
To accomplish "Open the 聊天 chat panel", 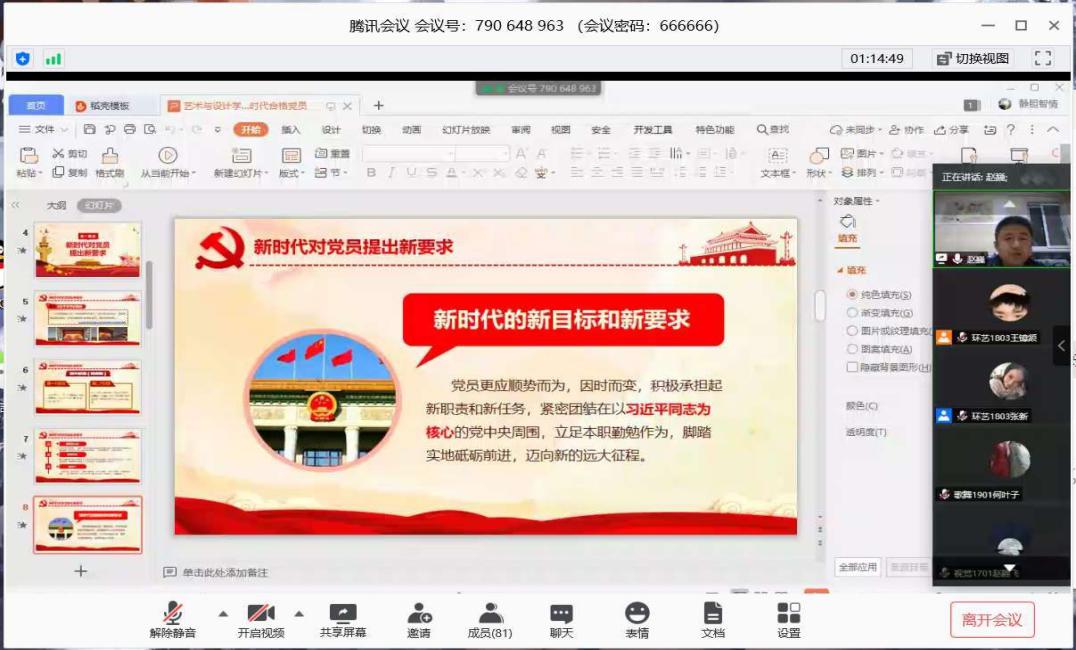I will pos(561,619).
